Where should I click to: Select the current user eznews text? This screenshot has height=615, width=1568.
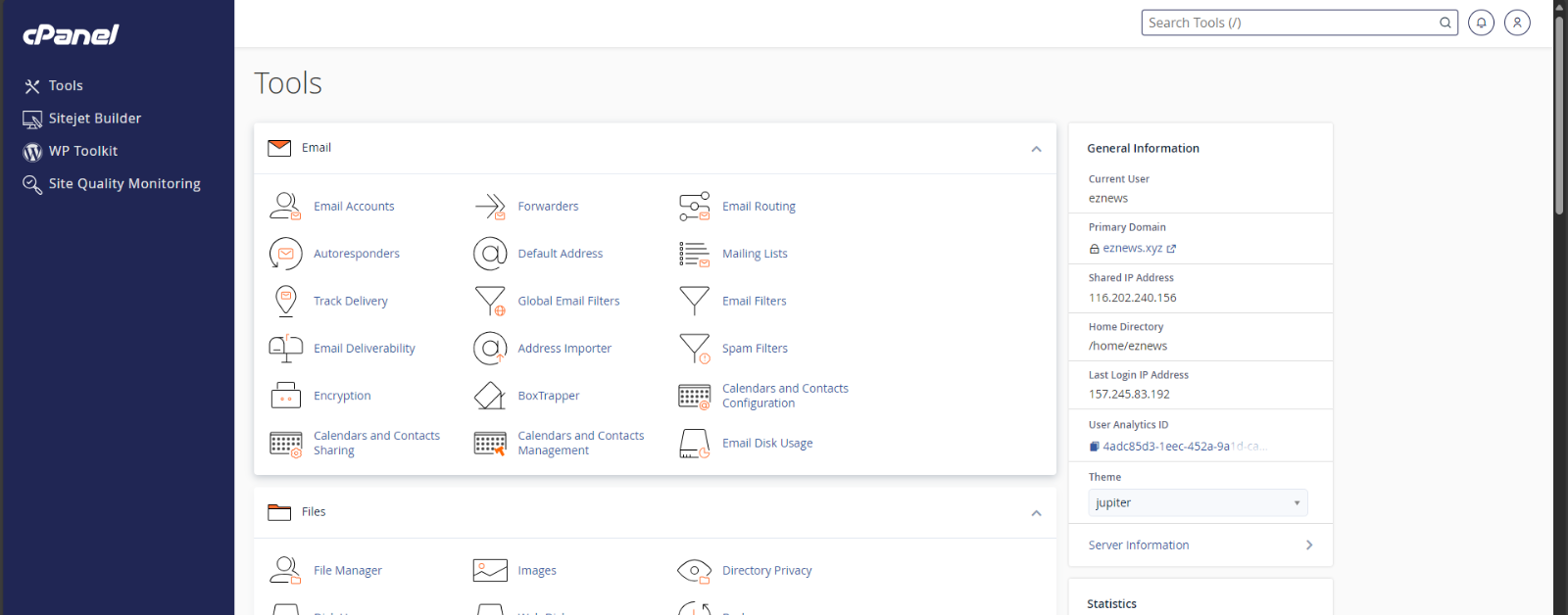coord(1108,199)
